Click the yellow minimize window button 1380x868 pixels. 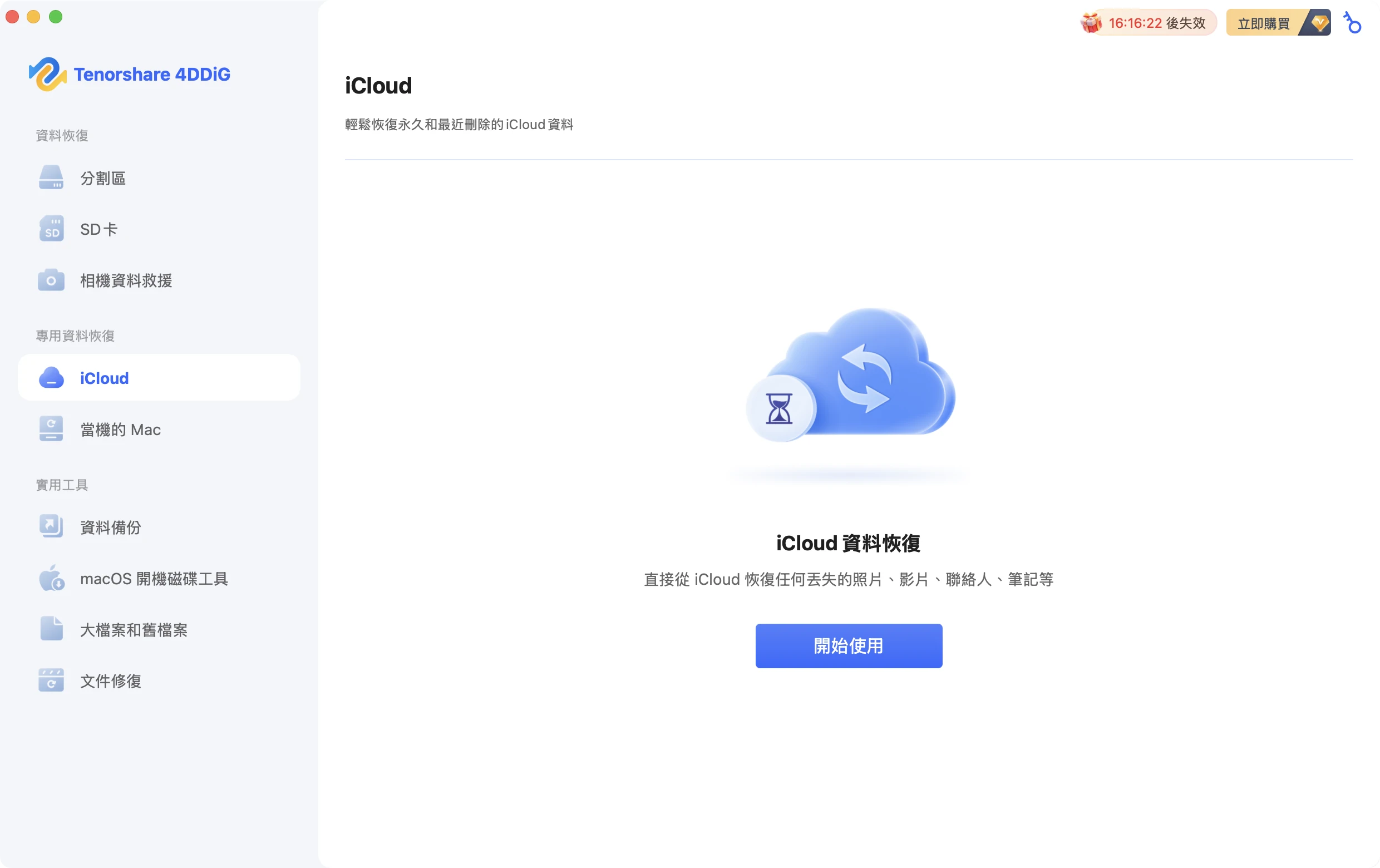click(34, 17)
